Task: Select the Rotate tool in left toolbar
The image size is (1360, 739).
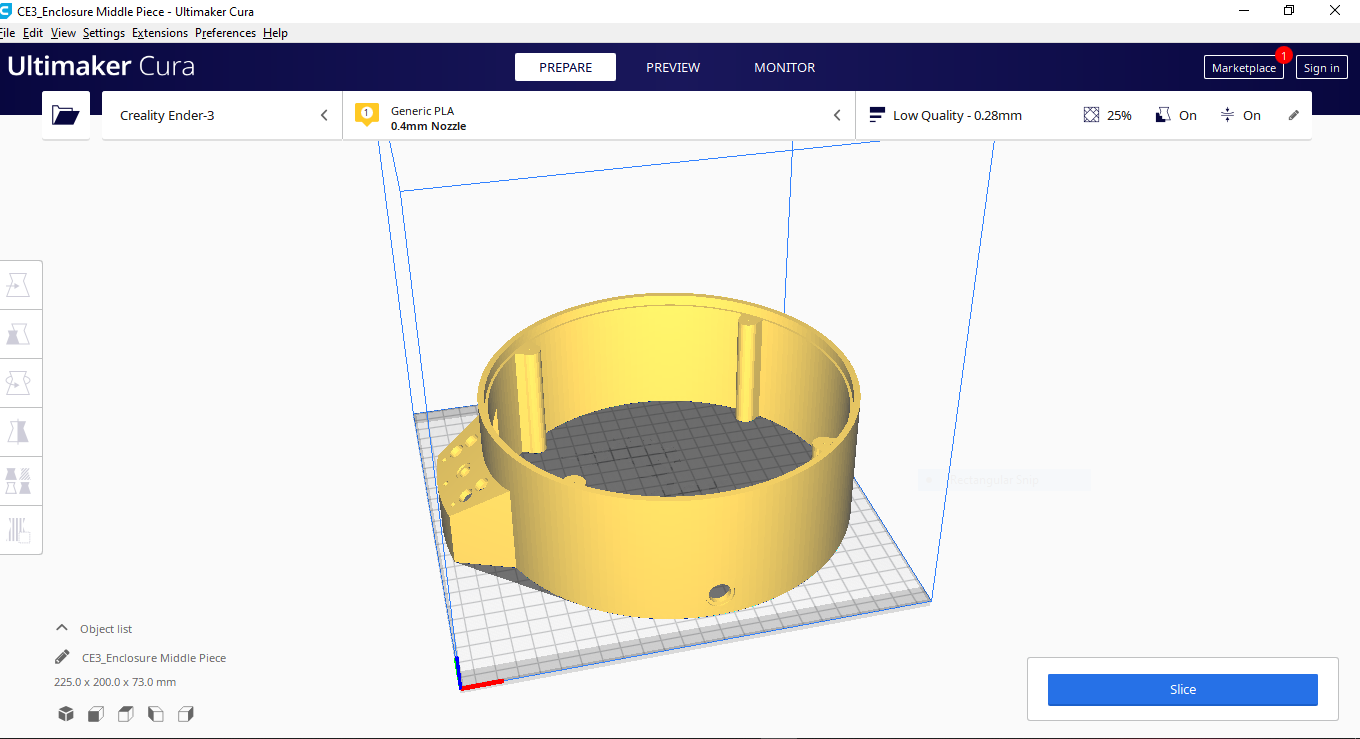Action: 19,383
